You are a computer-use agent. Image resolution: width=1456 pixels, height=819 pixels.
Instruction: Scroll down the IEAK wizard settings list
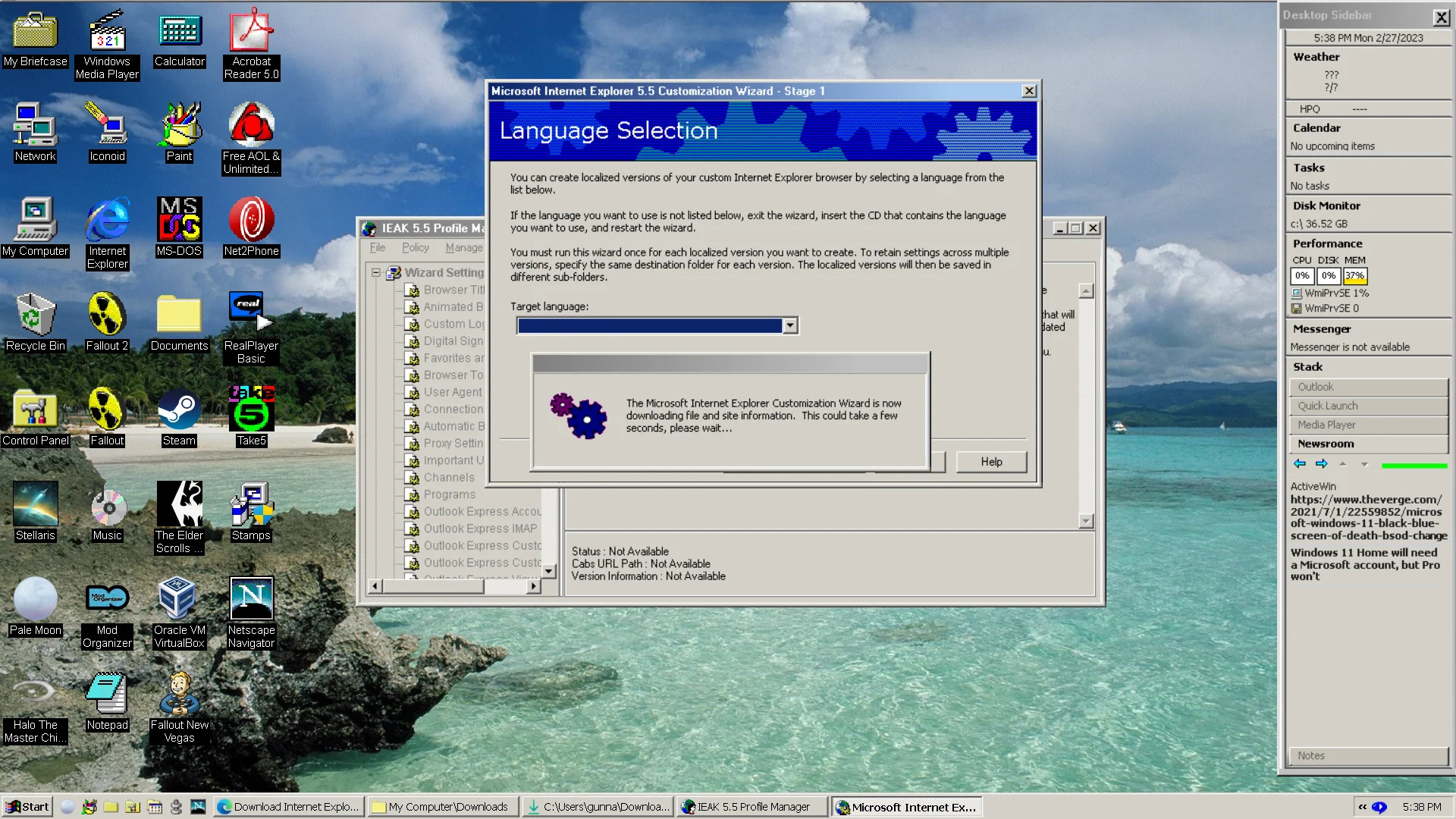545,571
